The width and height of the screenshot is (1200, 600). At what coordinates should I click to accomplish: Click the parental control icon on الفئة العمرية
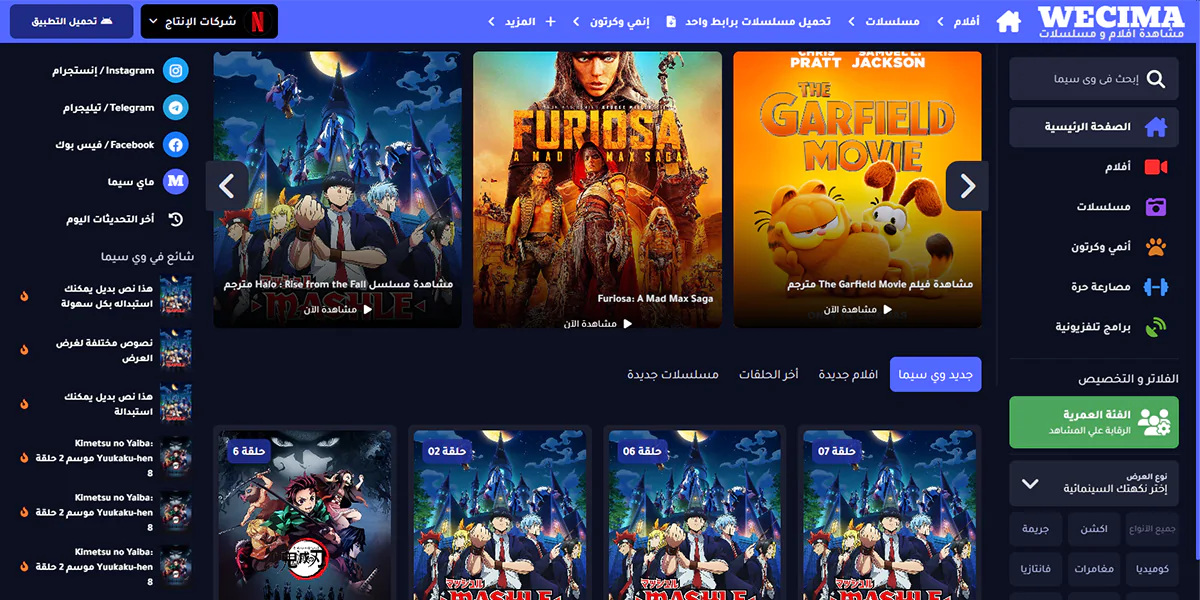(1154, 422)
